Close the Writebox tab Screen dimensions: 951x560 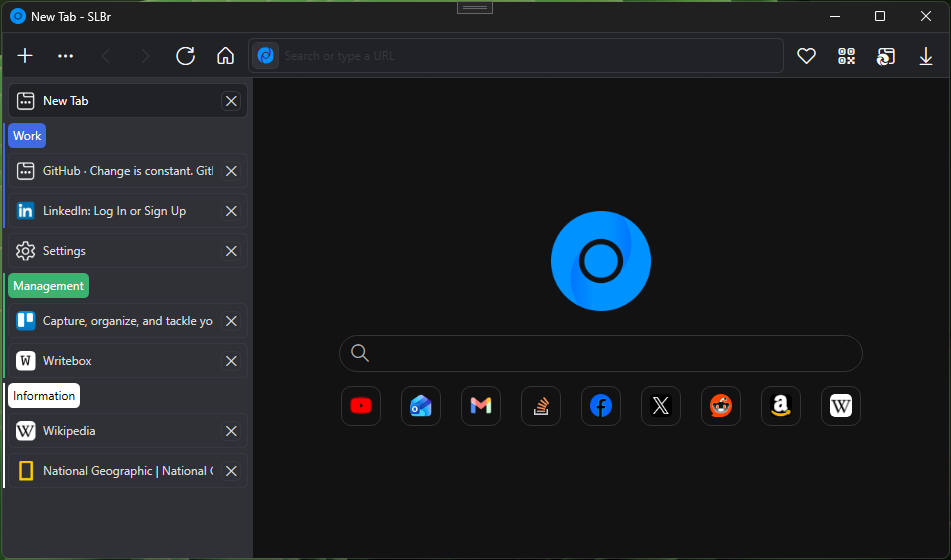[x=231, y=361]
